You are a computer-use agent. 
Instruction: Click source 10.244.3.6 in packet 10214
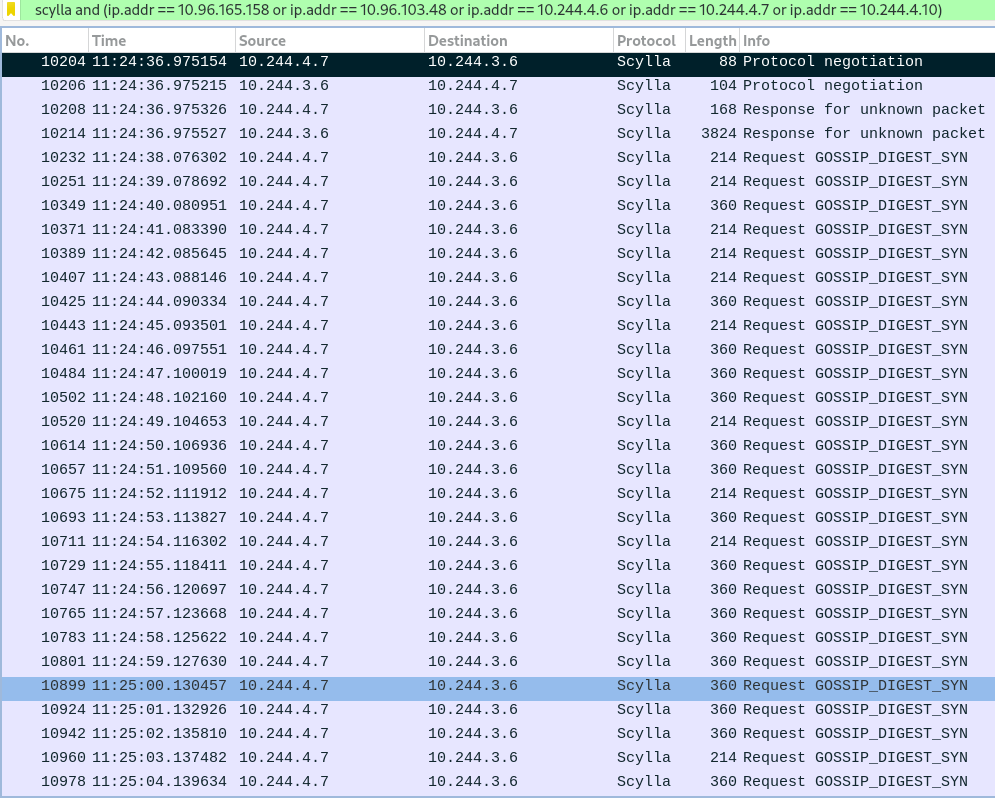(x=284, y=134)
